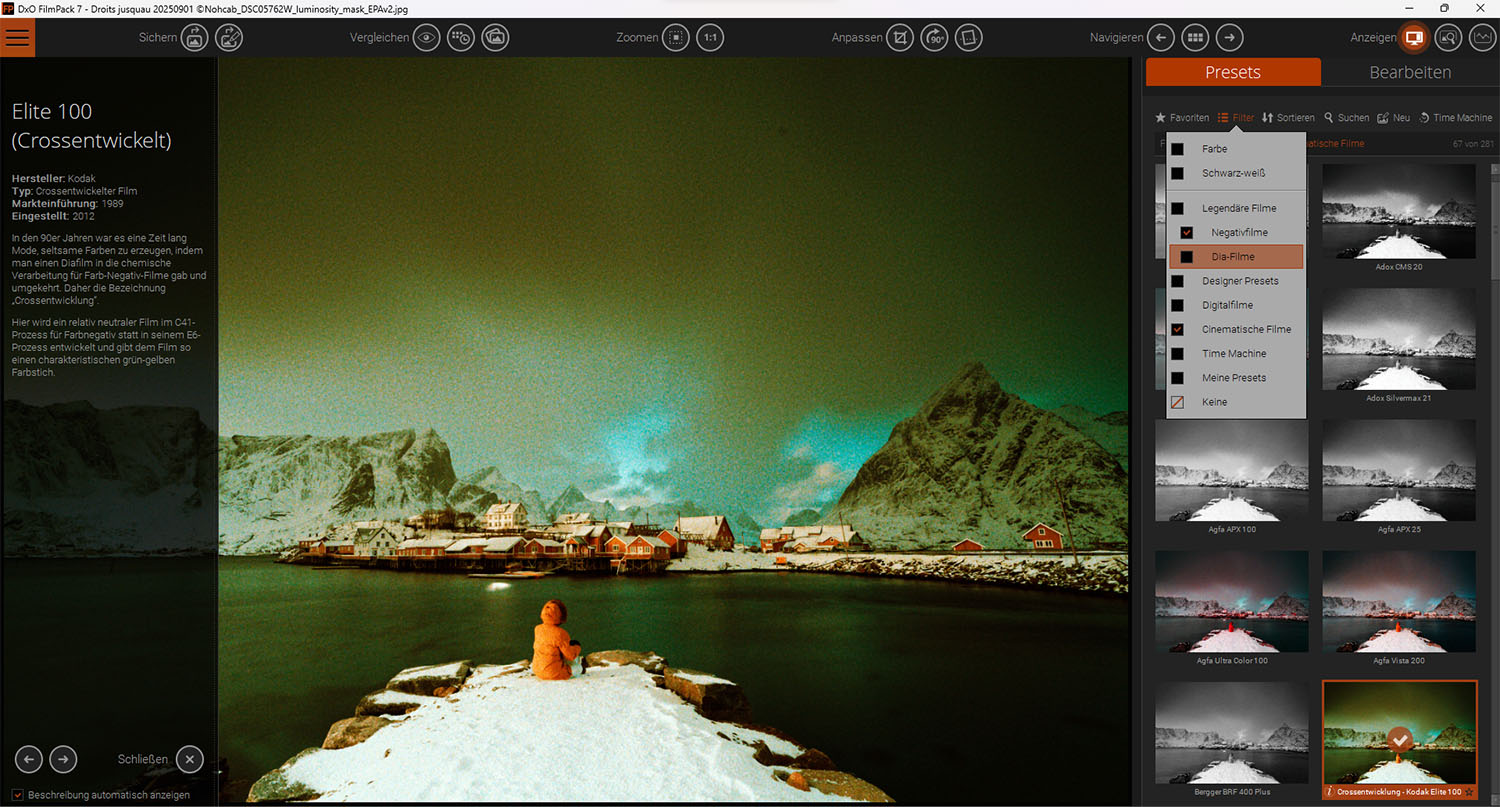
Task: Enable the Dia-Filme filter checkbox
Action: (1187, 257)
